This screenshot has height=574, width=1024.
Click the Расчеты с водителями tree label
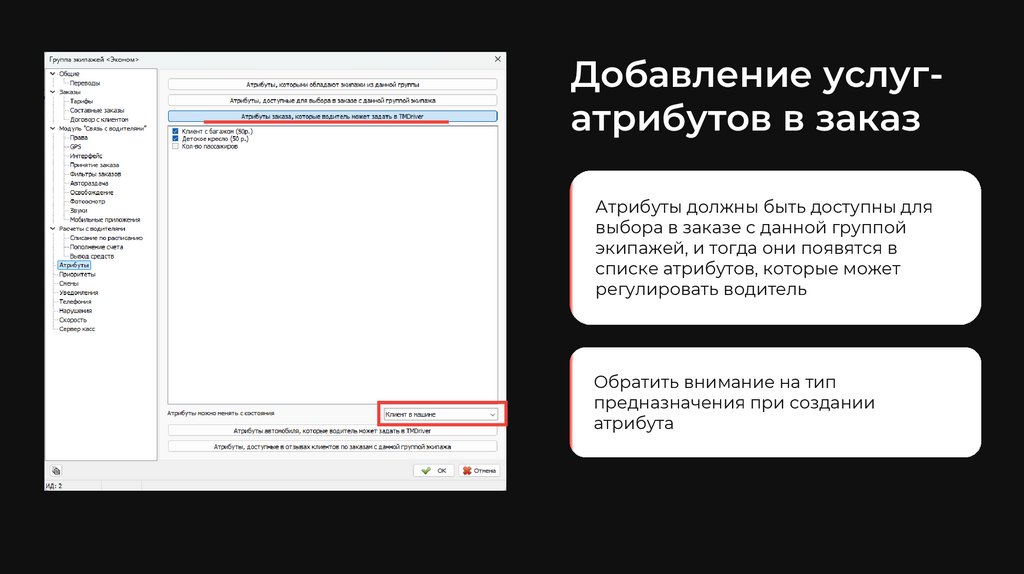(92, 229)
